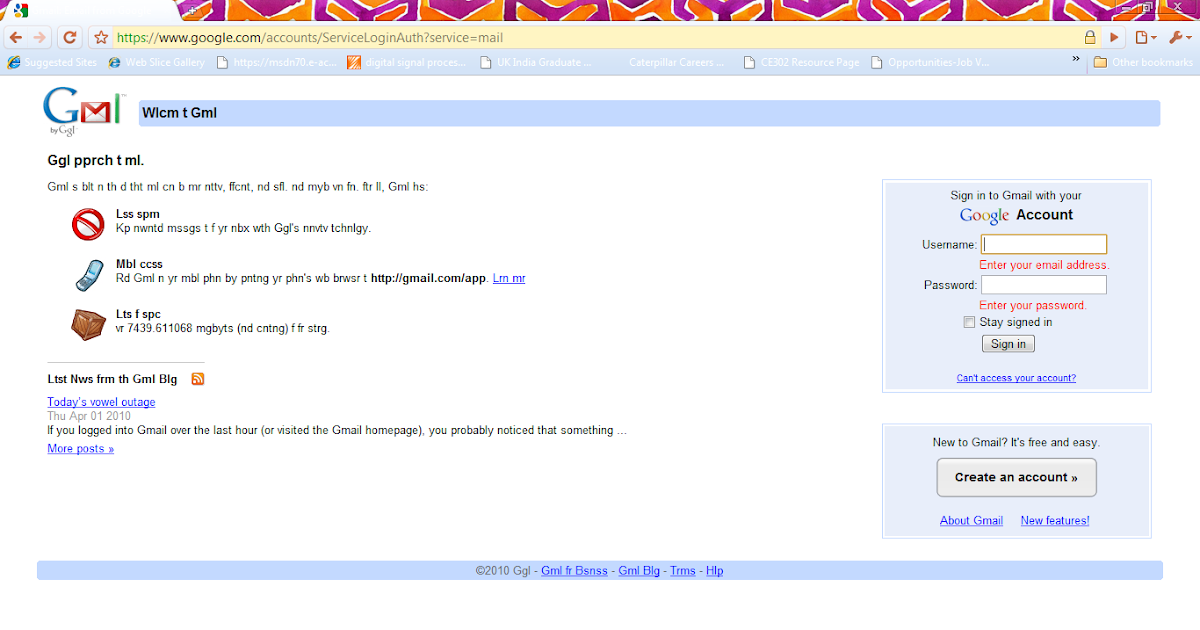Open the Opportunities-Job bookmark
Screen dimensions: 1200x630
pos(931,62)
